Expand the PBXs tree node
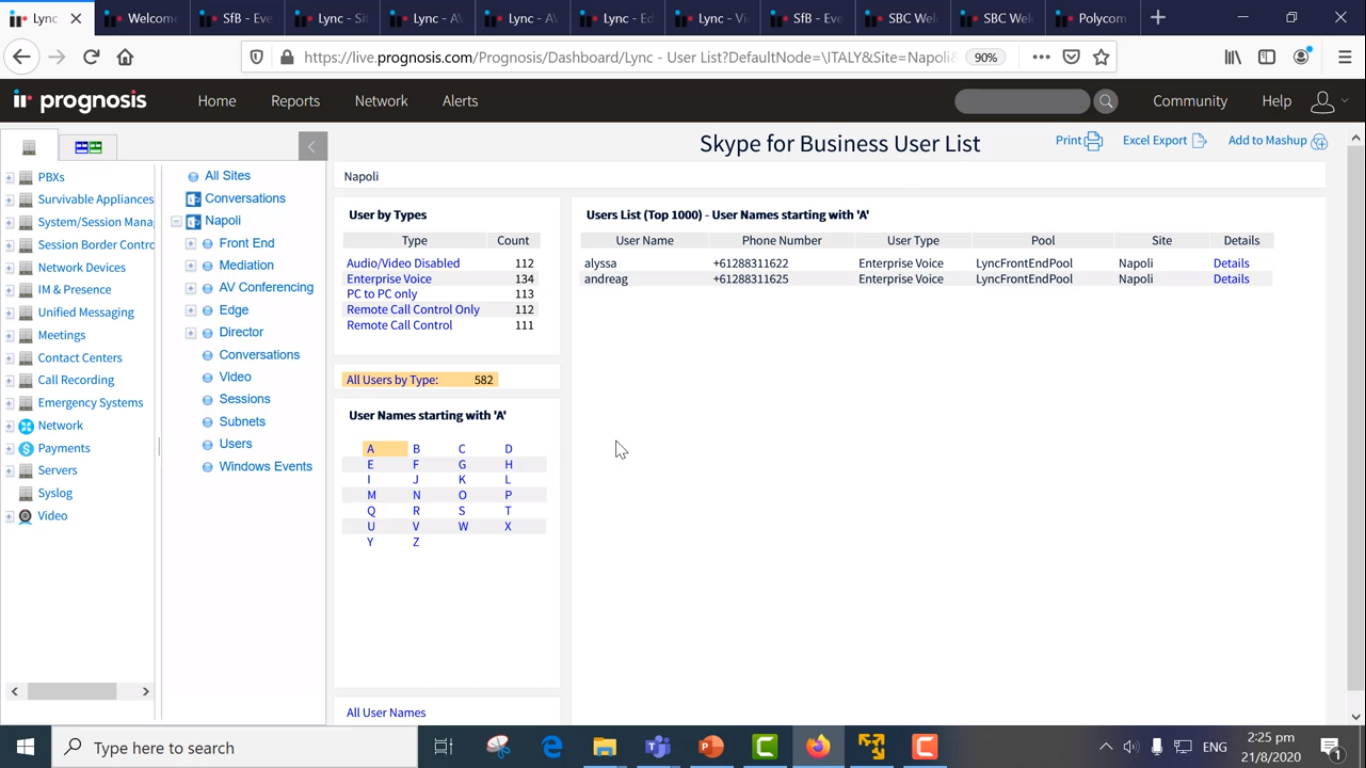 click(9, 178)
